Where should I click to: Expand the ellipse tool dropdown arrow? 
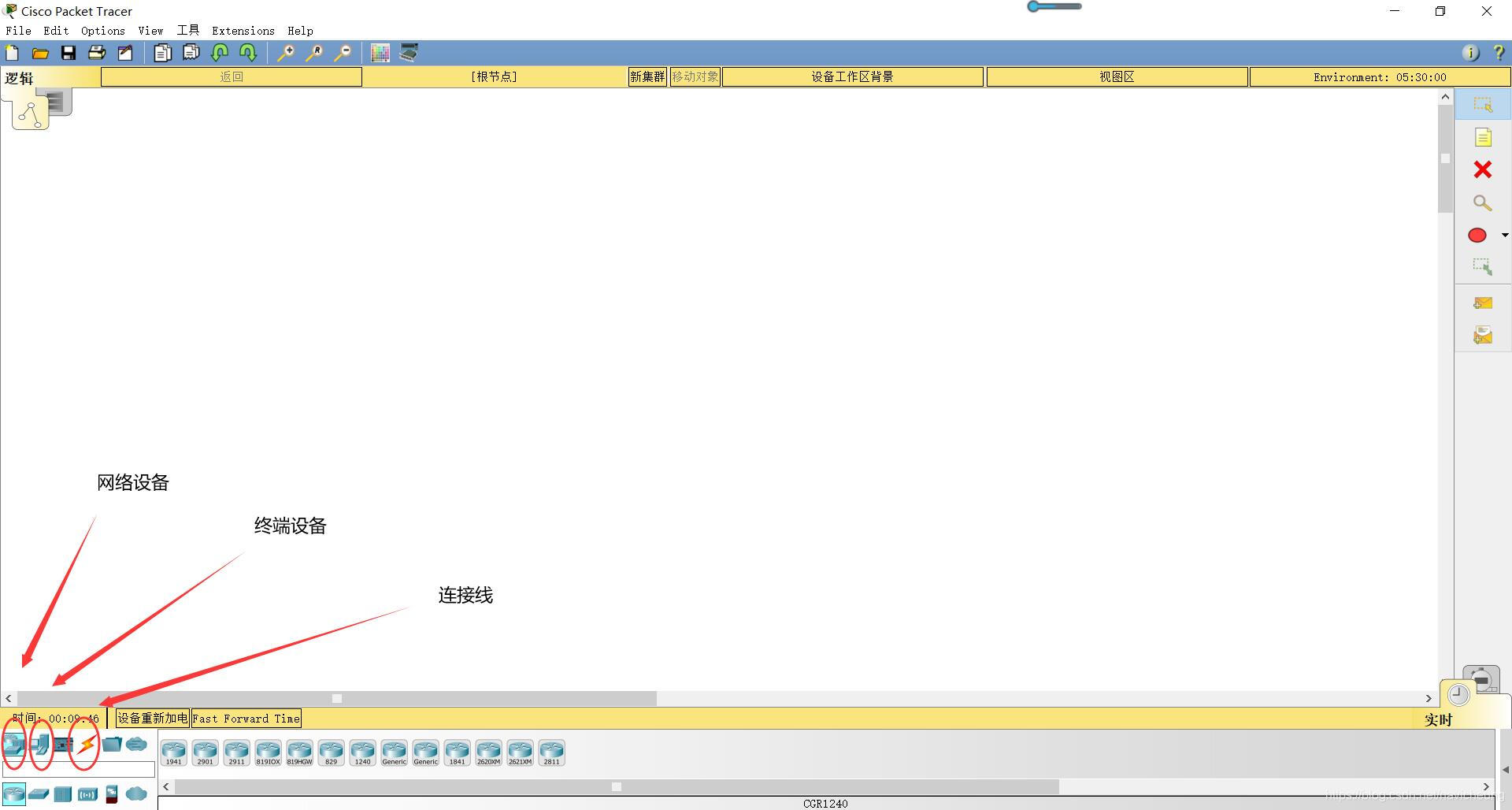point(1505,236)
